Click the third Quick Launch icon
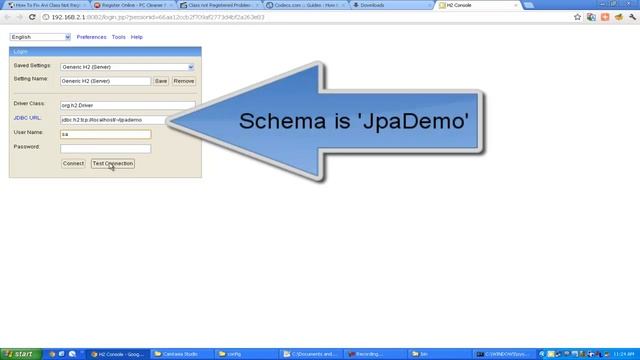This screenshot has height=360, width=640. coord(72,354)
